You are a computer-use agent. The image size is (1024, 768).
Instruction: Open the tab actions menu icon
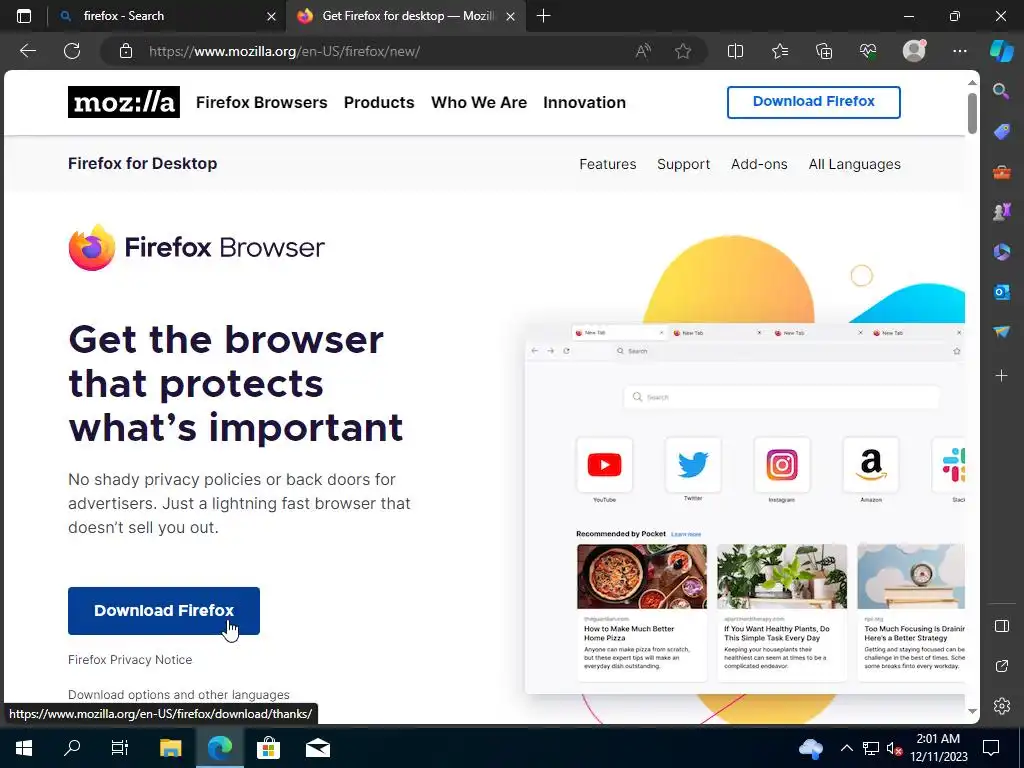coord(24,16)
